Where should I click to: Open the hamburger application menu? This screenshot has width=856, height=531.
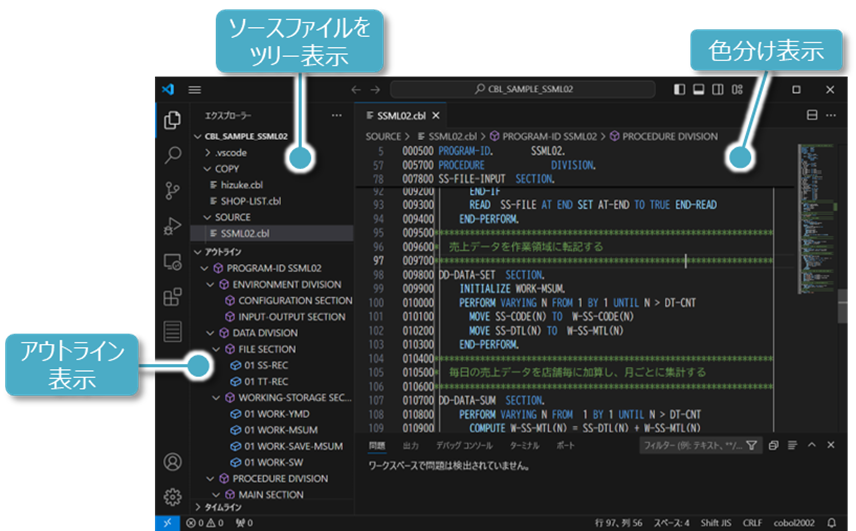point(195,89)
